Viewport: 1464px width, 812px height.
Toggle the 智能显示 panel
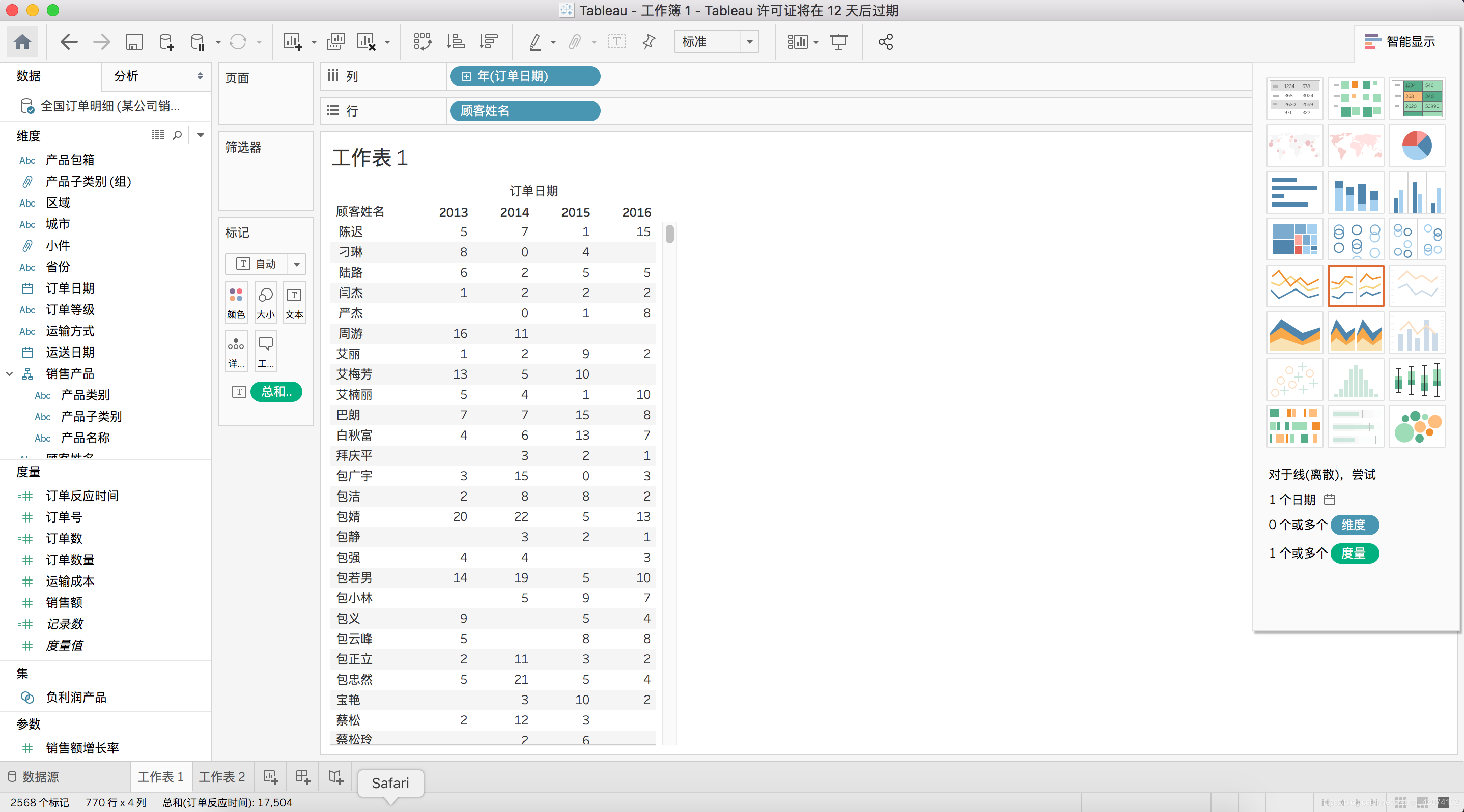tap(1400, 41)
